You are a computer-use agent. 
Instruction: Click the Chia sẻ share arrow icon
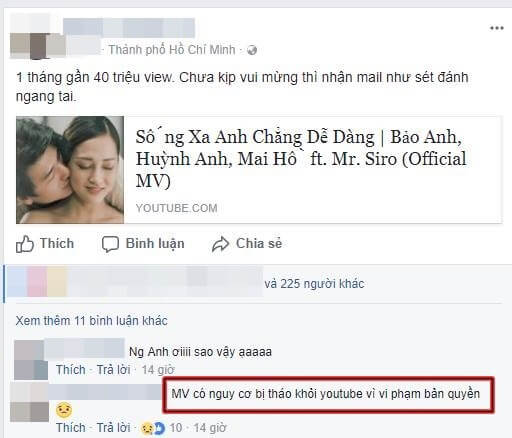click(220, 244)
